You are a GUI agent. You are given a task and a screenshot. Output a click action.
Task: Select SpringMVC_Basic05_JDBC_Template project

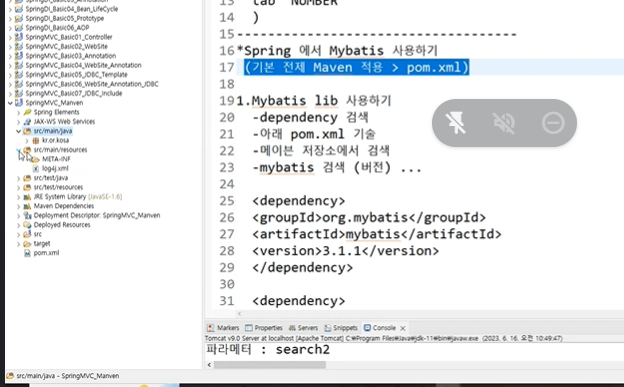coord(76,74)
